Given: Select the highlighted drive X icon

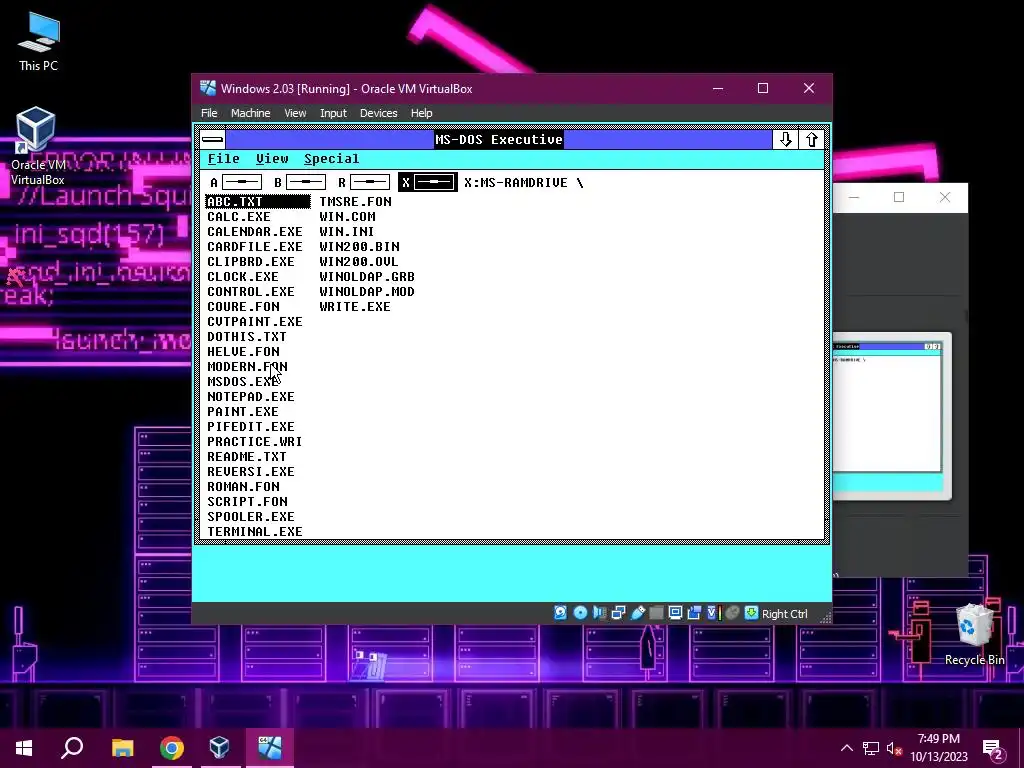Looking at the screenshot, I should 428,183.
